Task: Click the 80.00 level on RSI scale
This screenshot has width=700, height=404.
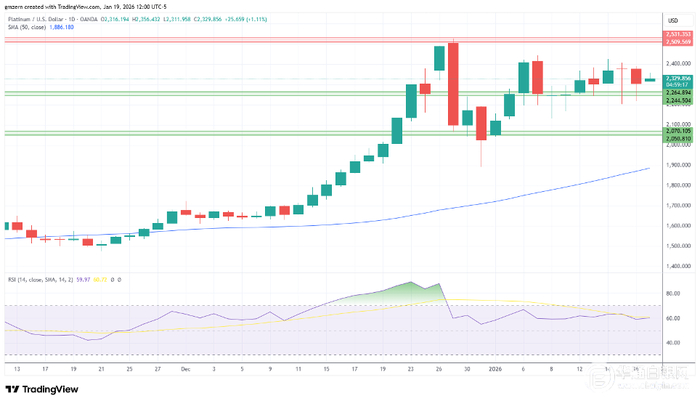Action: (x=673, y=294)
